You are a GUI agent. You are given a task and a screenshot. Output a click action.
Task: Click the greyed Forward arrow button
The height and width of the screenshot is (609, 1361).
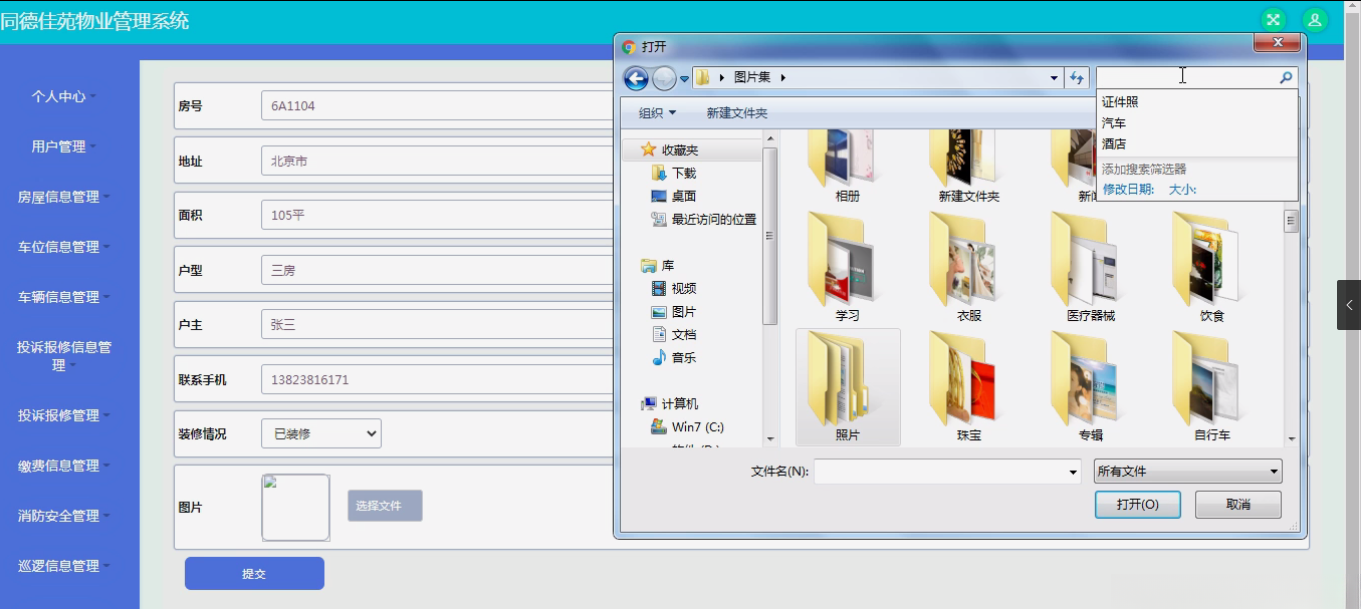pos(664,78)
